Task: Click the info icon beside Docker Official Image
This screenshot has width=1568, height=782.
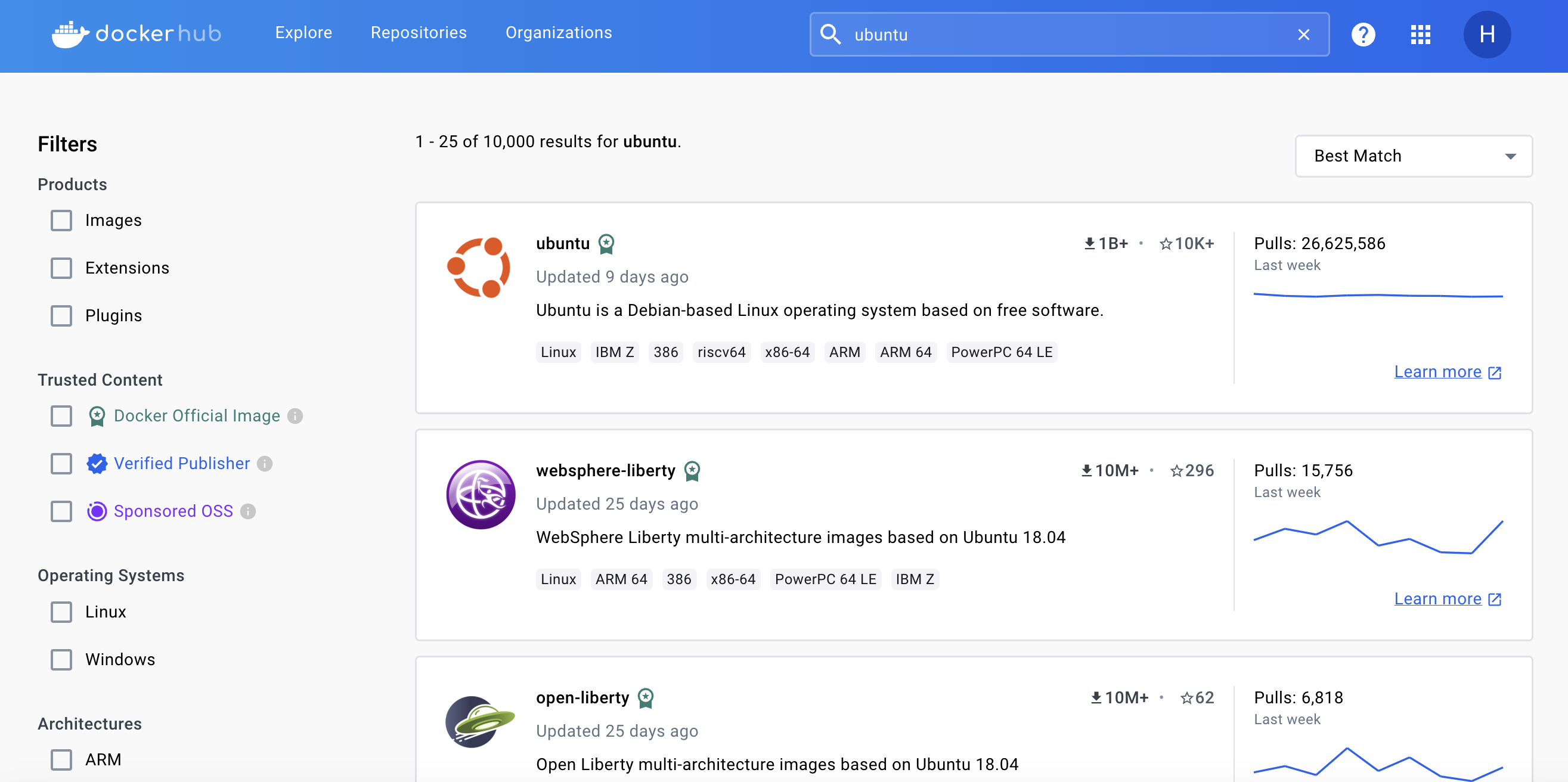Action: (x=295, y=416)
